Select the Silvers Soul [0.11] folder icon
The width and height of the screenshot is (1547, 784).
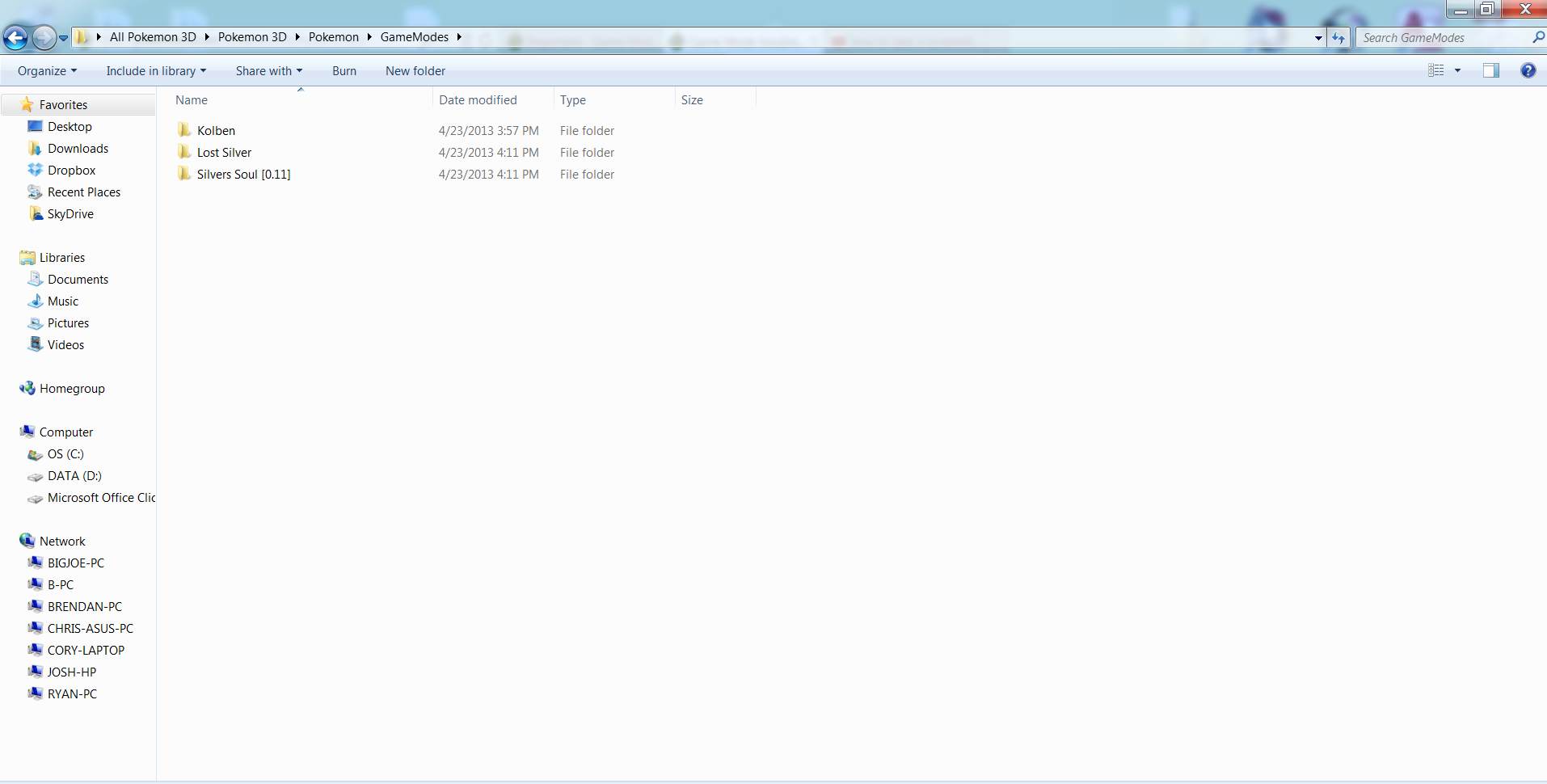(184, 174)
